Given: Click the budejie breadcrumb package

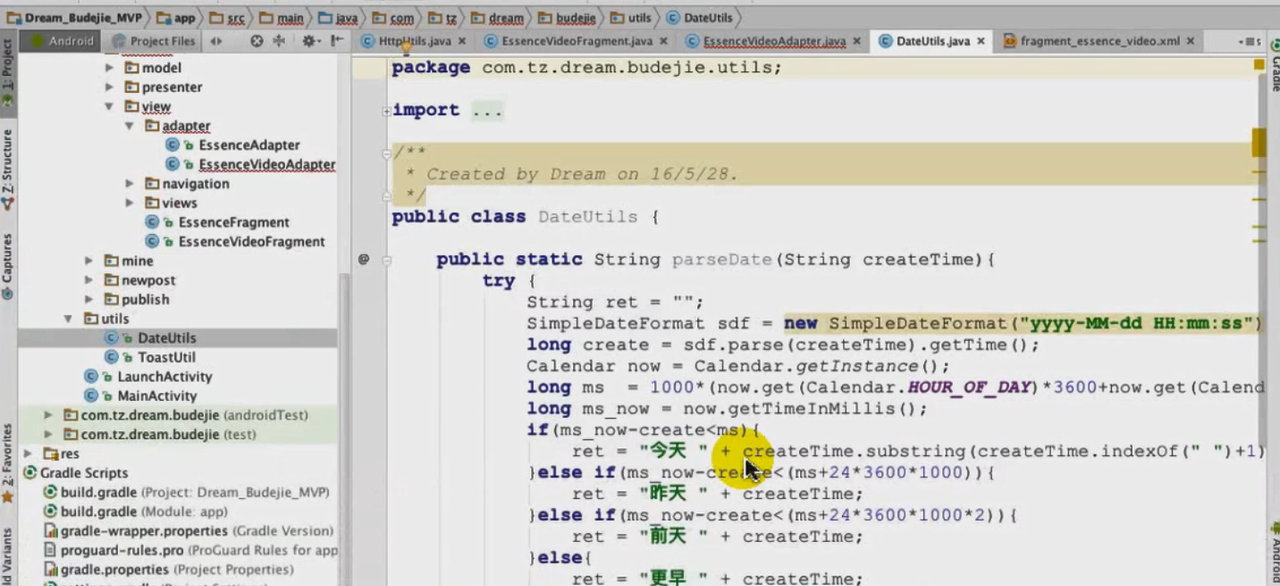Looking at the screenshot, I should click(565, 18).
